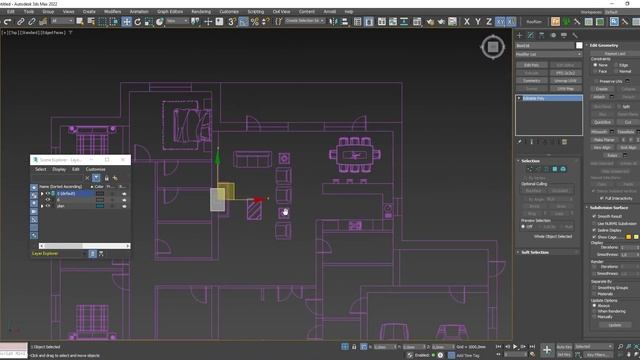This screenshot has height=360, width=640.
Task: Toggle visibility of 0 (default) layer
Action: click(x=48, y=193)
